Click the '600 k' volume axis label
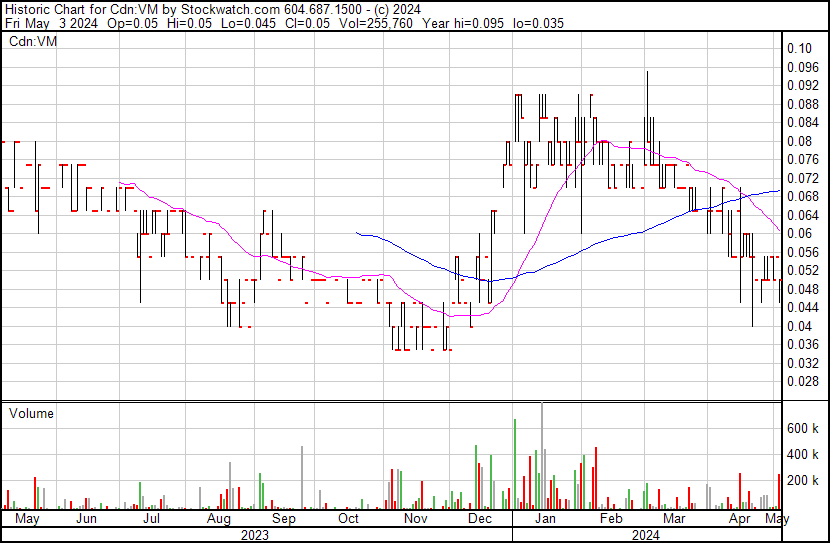 (x=803, y=428)
